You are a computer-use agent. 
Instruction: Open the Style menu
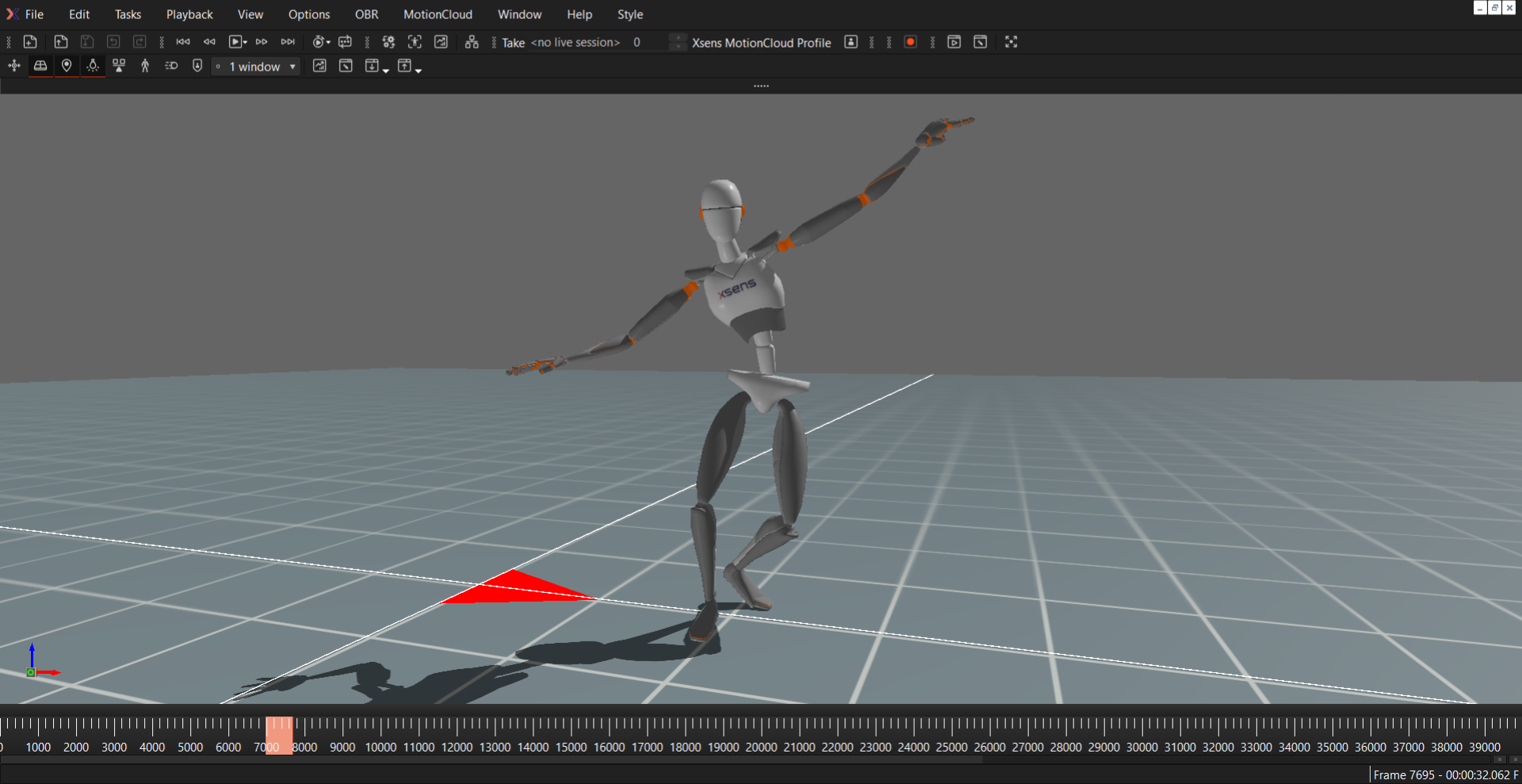point(630,14)
